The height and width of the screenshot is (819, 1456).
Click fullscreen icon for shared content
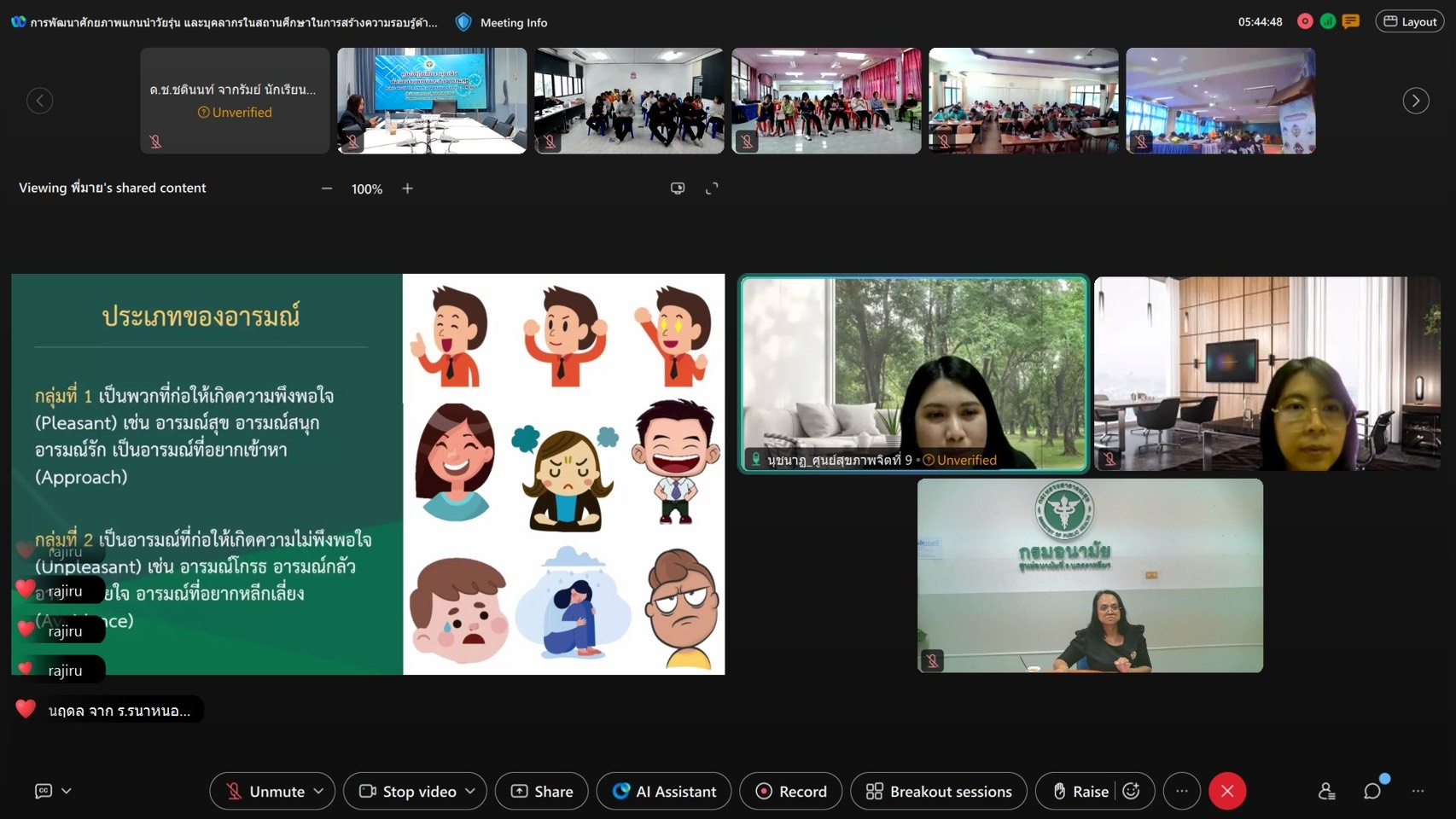(x=712, y=189)
